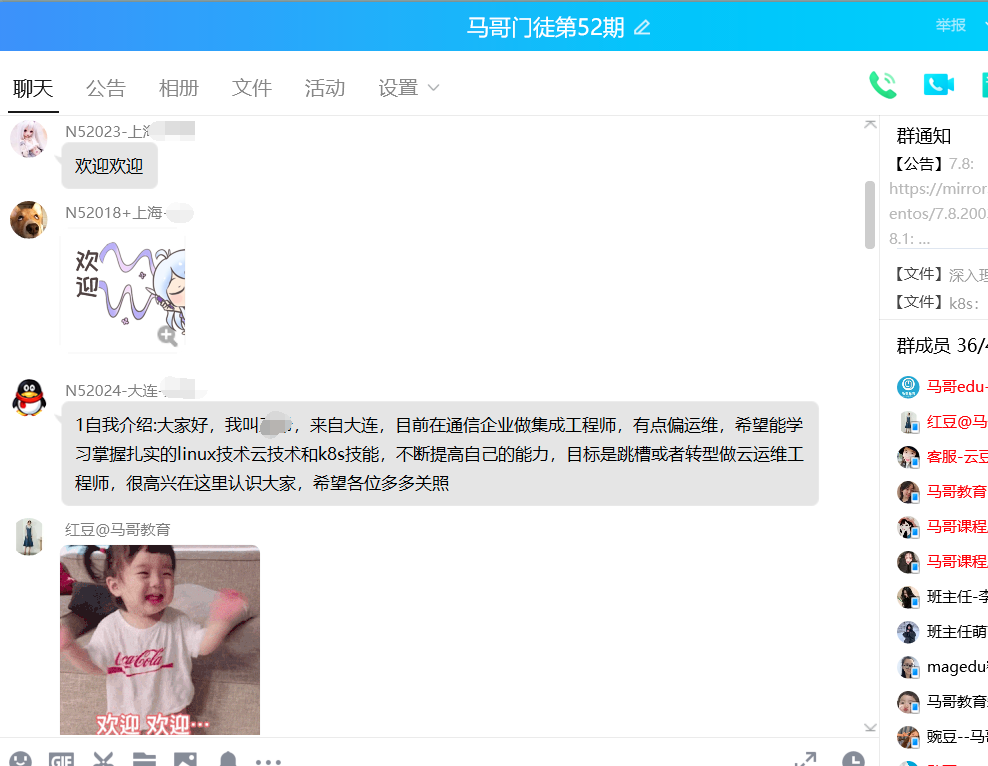Open the emoji picker in chat toolbar
The image size is (988, 766).
coord(20,760)
